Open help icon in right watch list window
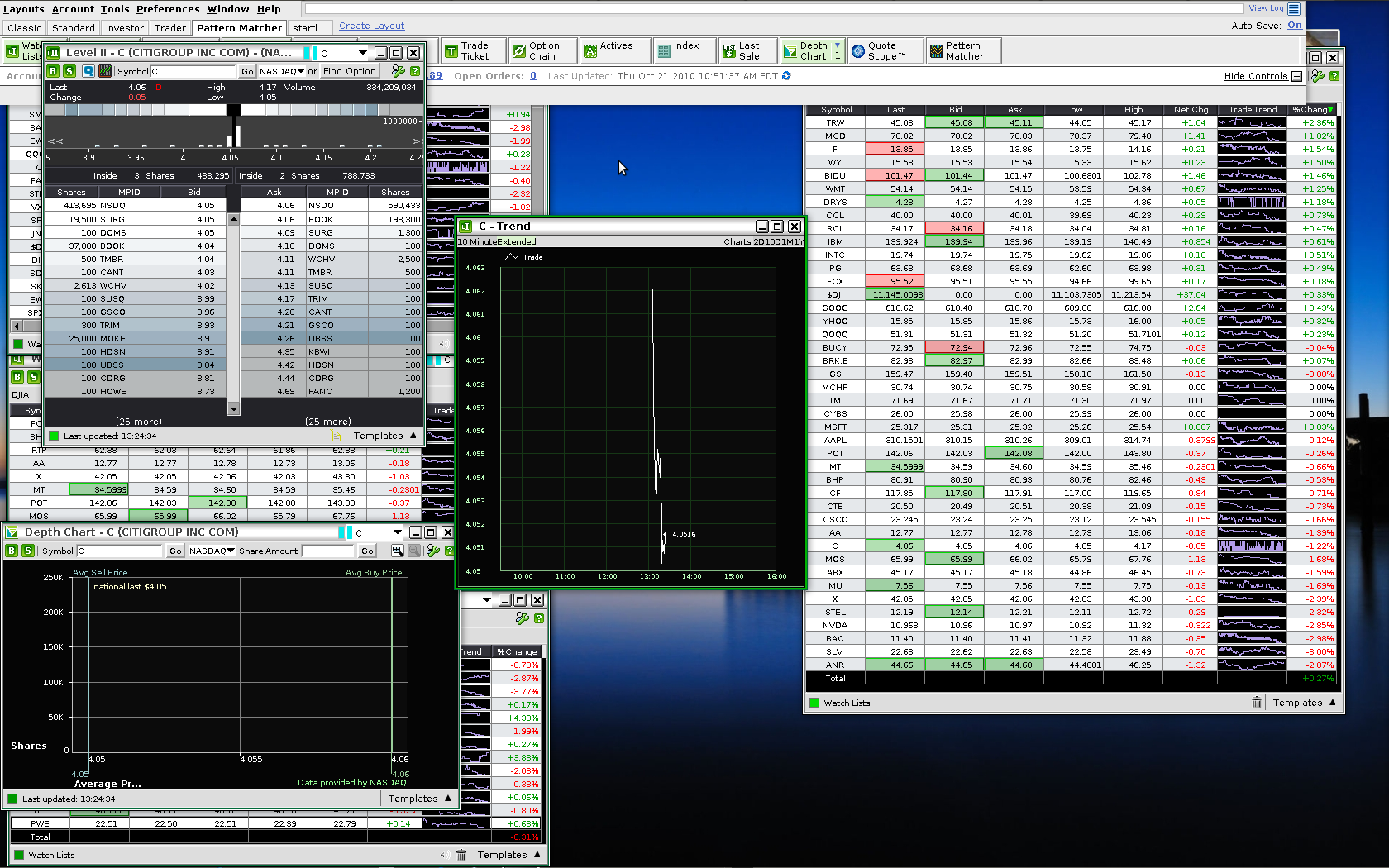1389x868 pixels. [x=1334, y=76]
